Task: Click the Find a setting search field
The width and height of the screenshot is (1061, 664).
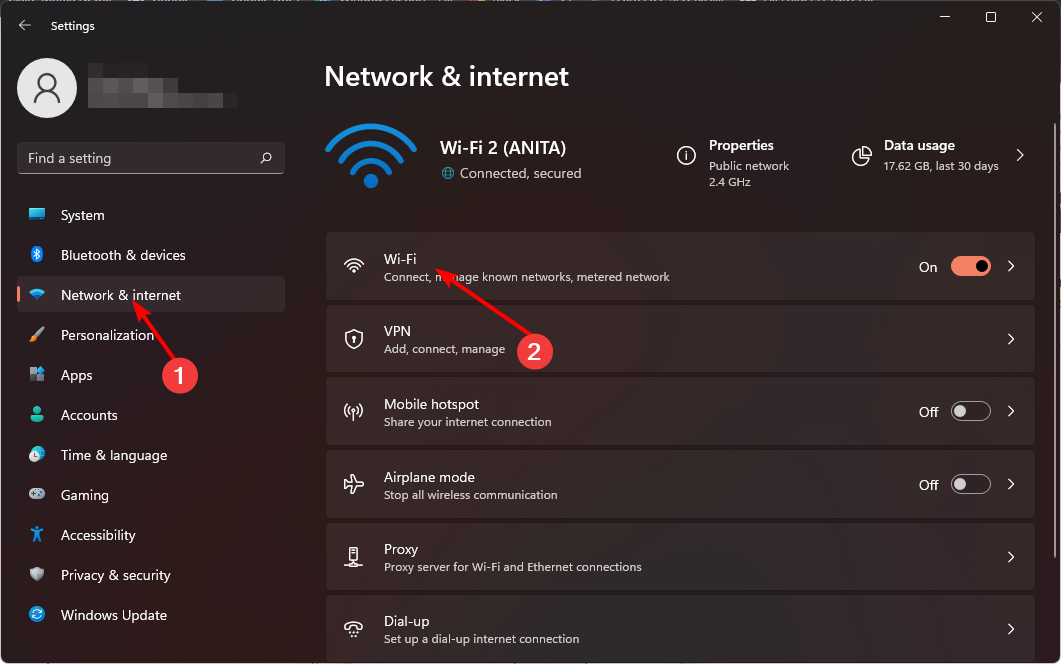Action: pyautogui.click(x=150, y=158)
